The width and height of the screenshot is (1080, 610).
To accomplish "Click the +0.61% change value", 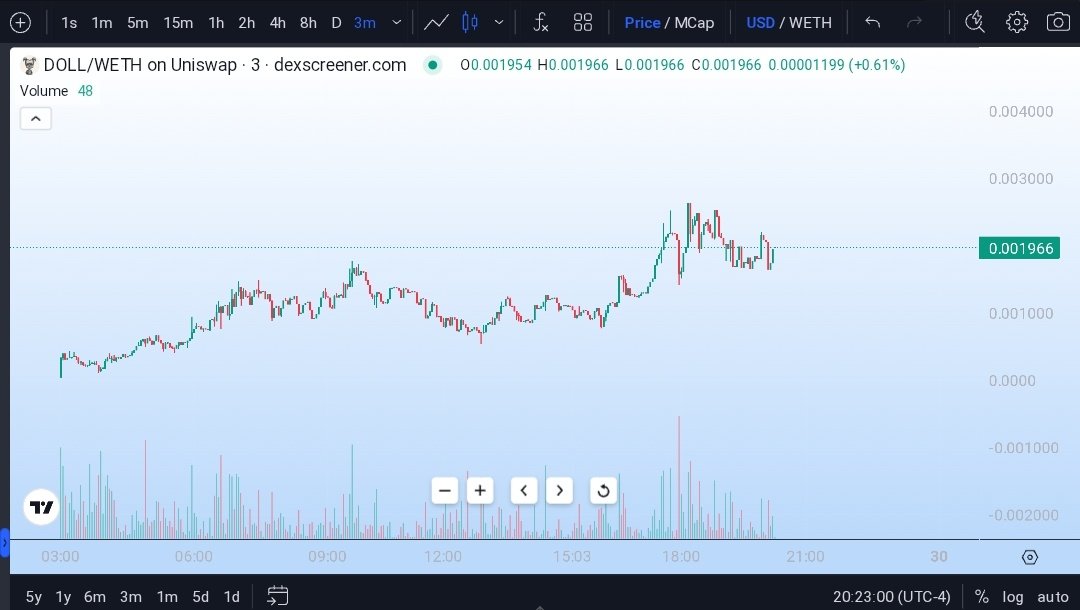I will coord(877,65).
